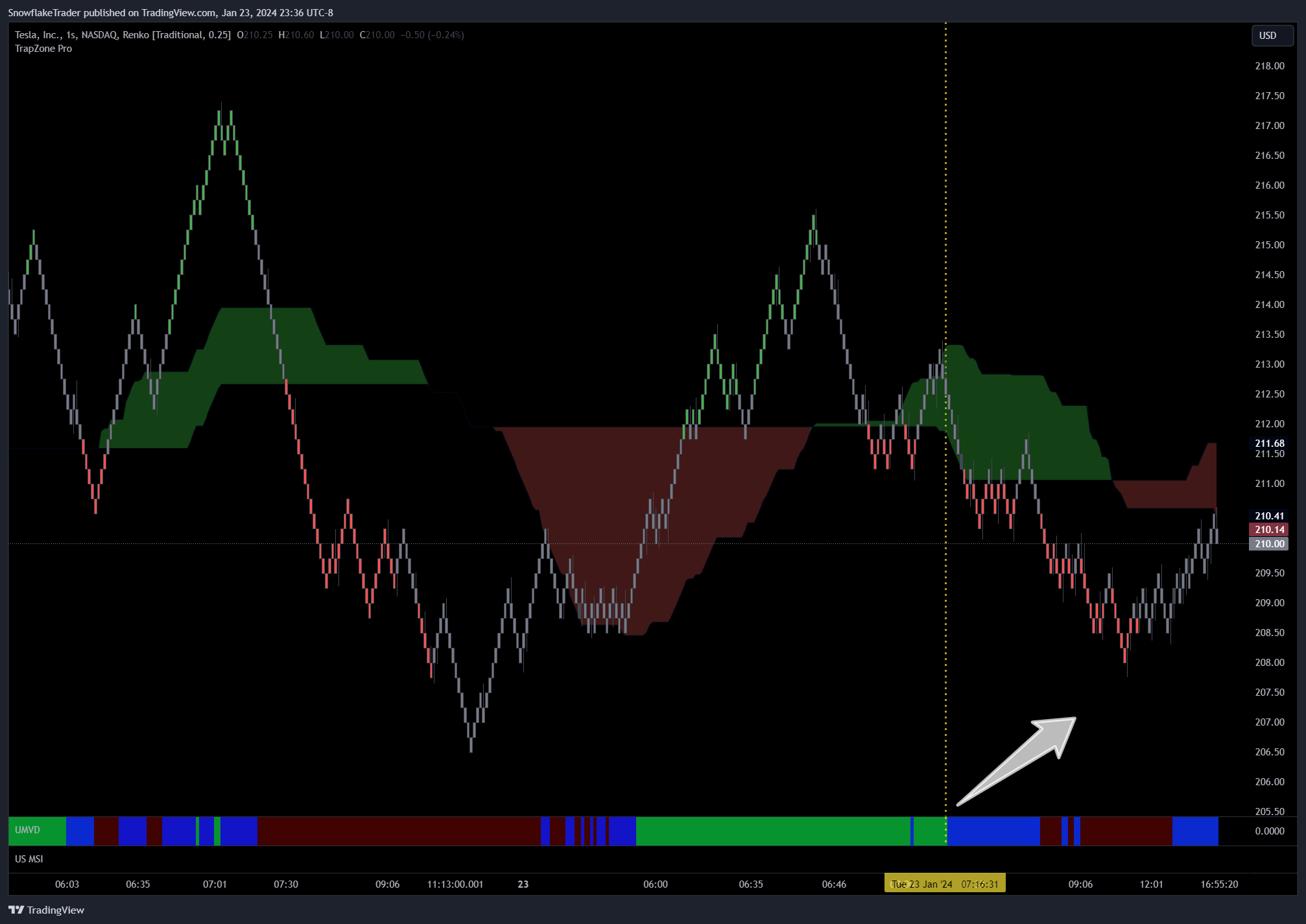The image size is (1306, 924).
Task: Click the 23 date marker on time axis
Action: pyautogui.click(x=523, y=884)
